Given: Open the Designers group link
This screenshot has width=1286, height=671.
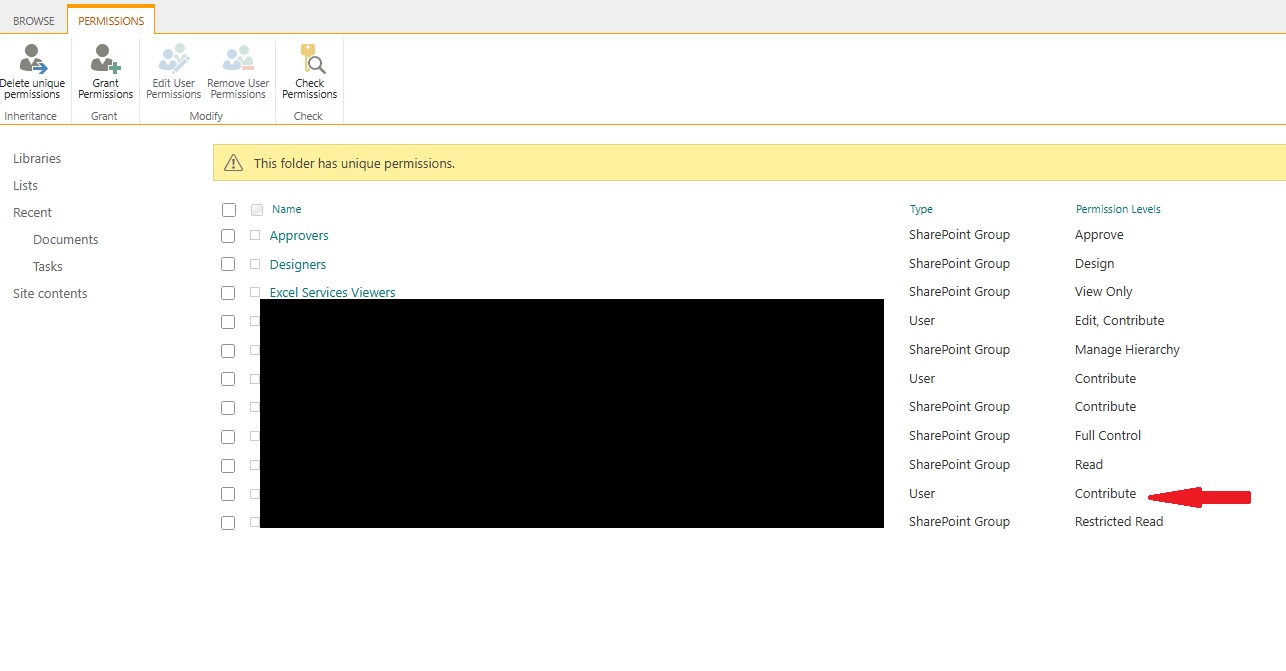Looking at the screenshot, I should (298, 265).
